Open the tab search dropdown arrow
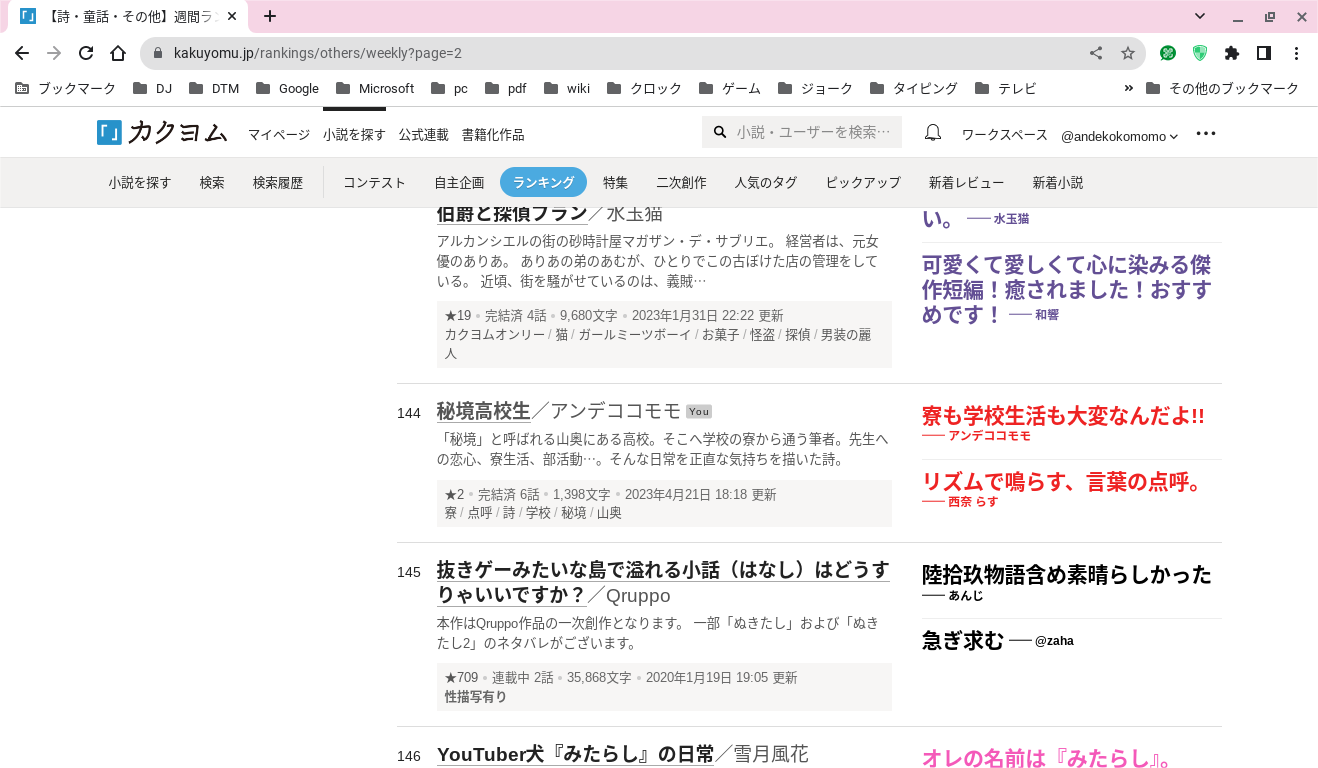The width and height of the screenshot is (1318, 768). coord(1200,16)
